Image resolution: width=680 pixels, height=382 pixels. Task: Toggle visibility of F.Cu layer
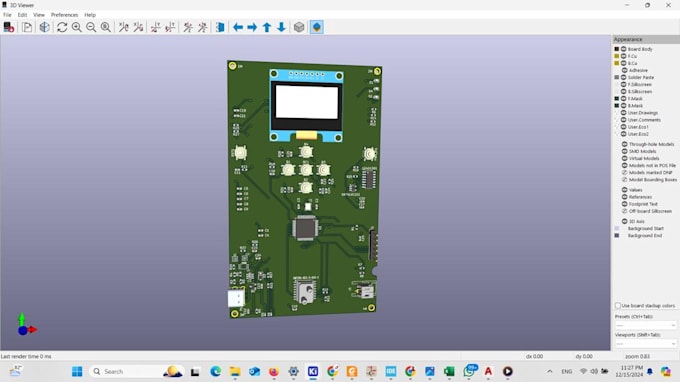[x=624, y=56]
